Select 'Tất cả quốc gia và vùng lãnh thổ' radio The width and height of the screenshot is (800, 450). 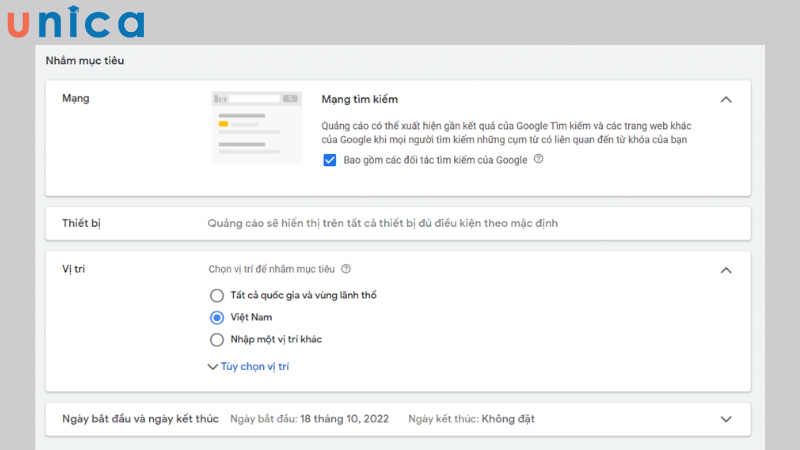[217, 295]
